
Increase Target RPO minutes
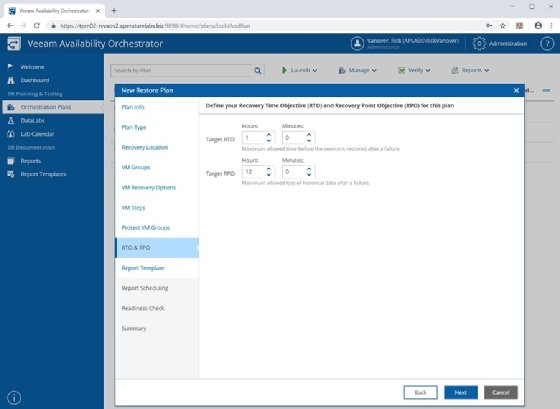pos(309,169)
